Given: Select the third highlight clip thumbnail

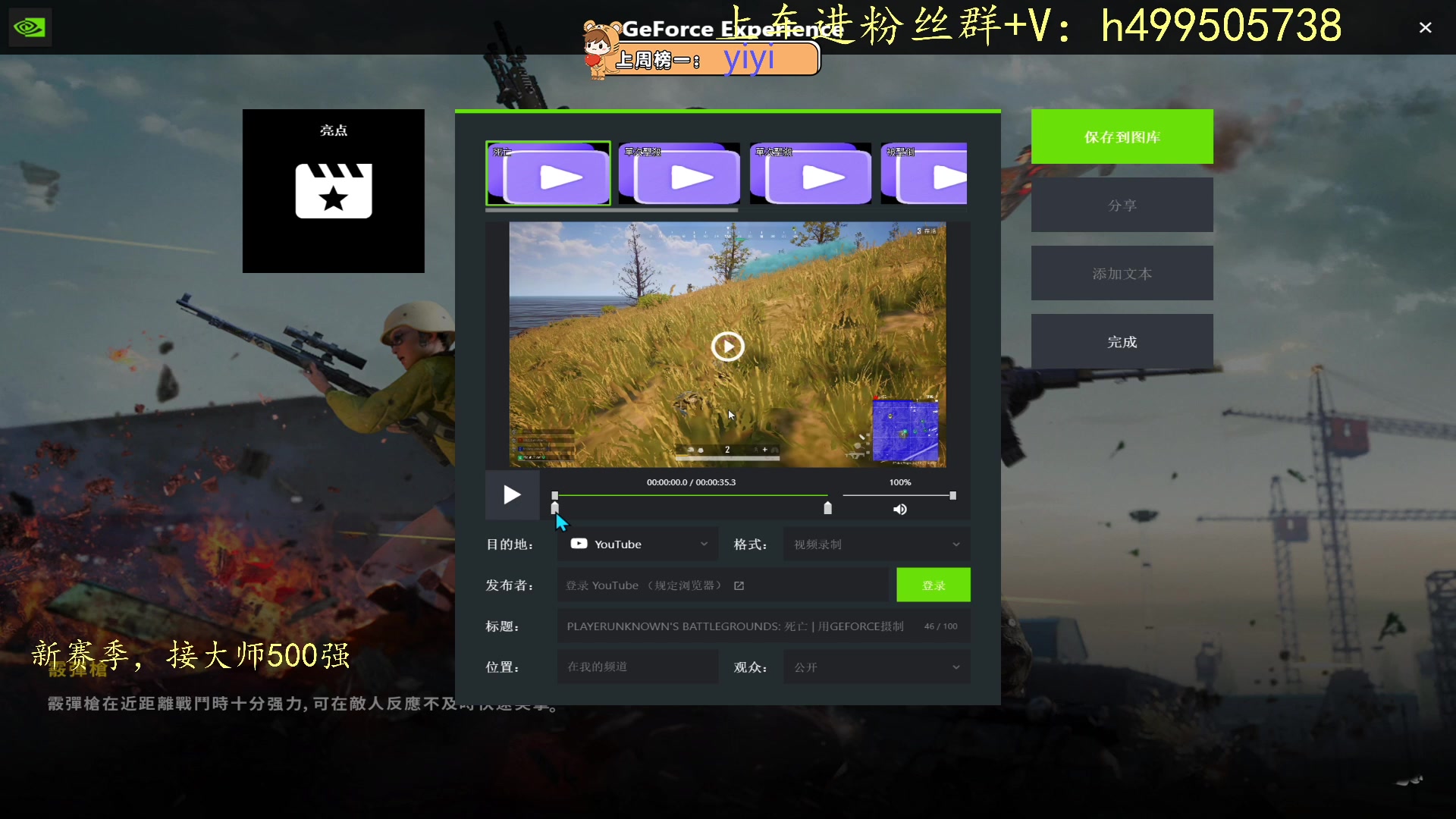Looking at the screenshot, I should [810, 174].
